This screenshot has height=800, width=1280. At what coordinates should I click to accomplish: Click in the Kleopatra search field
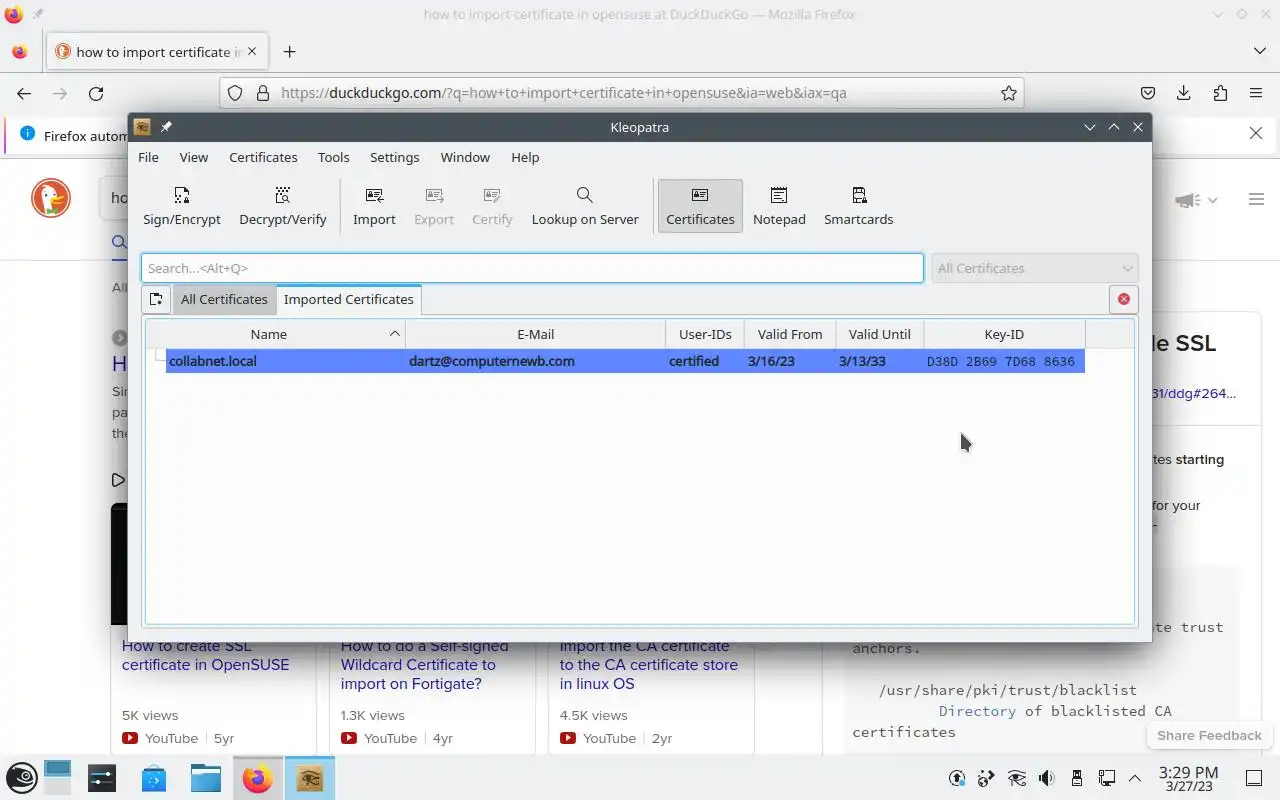point(532,268)
